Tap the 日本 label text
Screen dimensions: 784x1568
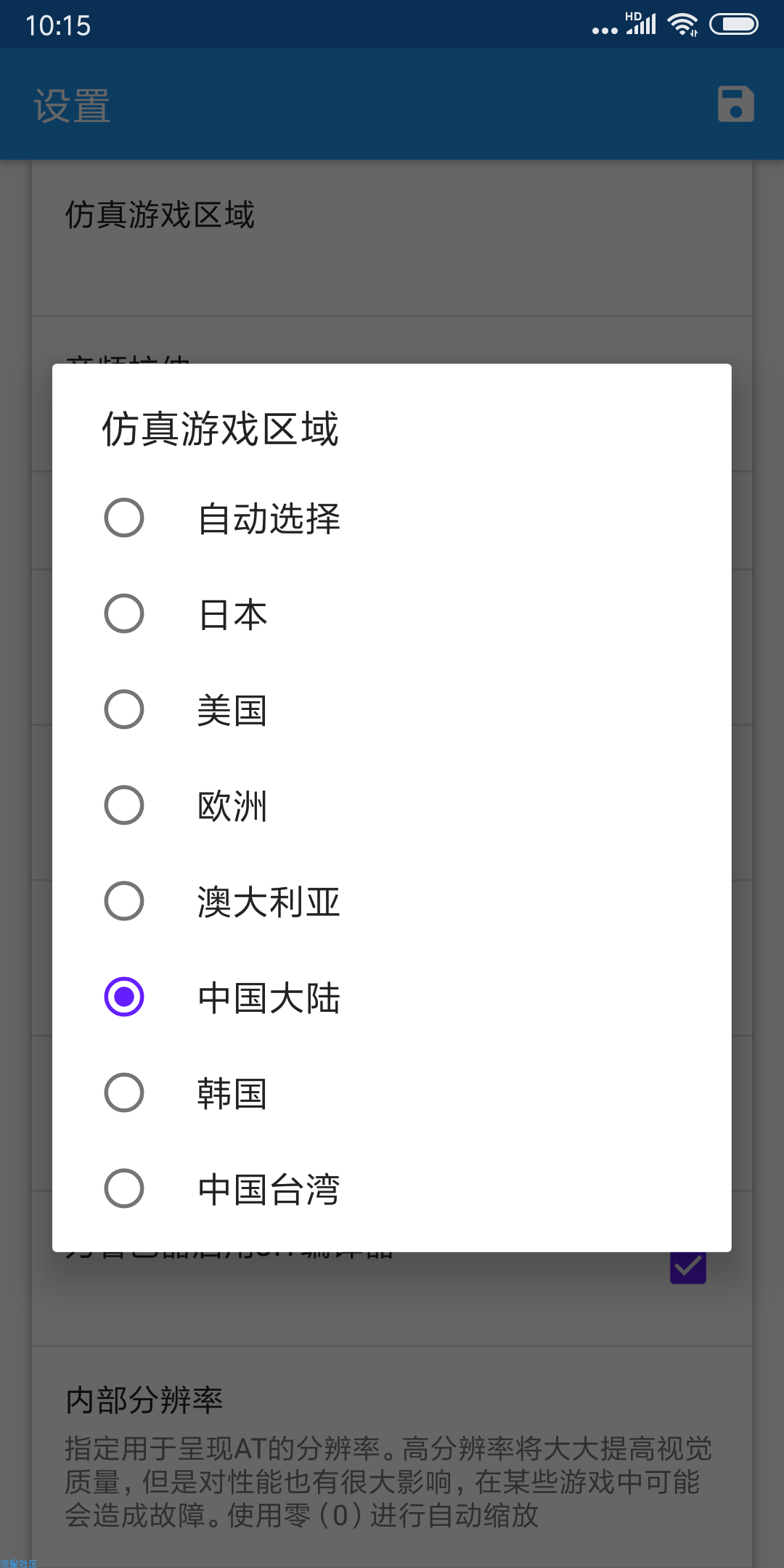coord(233,615)
